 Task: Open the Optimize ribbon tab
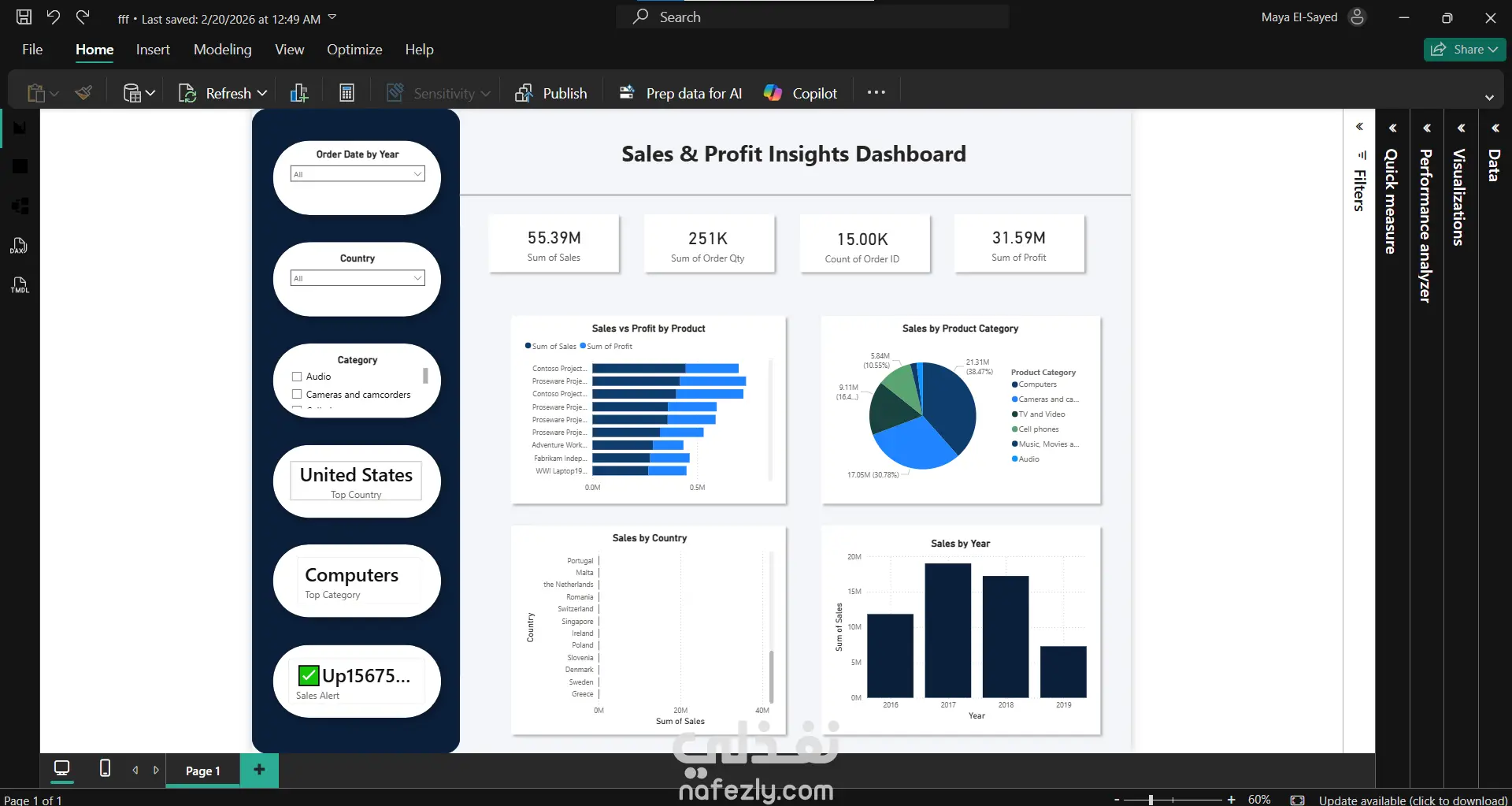(354, 49)
